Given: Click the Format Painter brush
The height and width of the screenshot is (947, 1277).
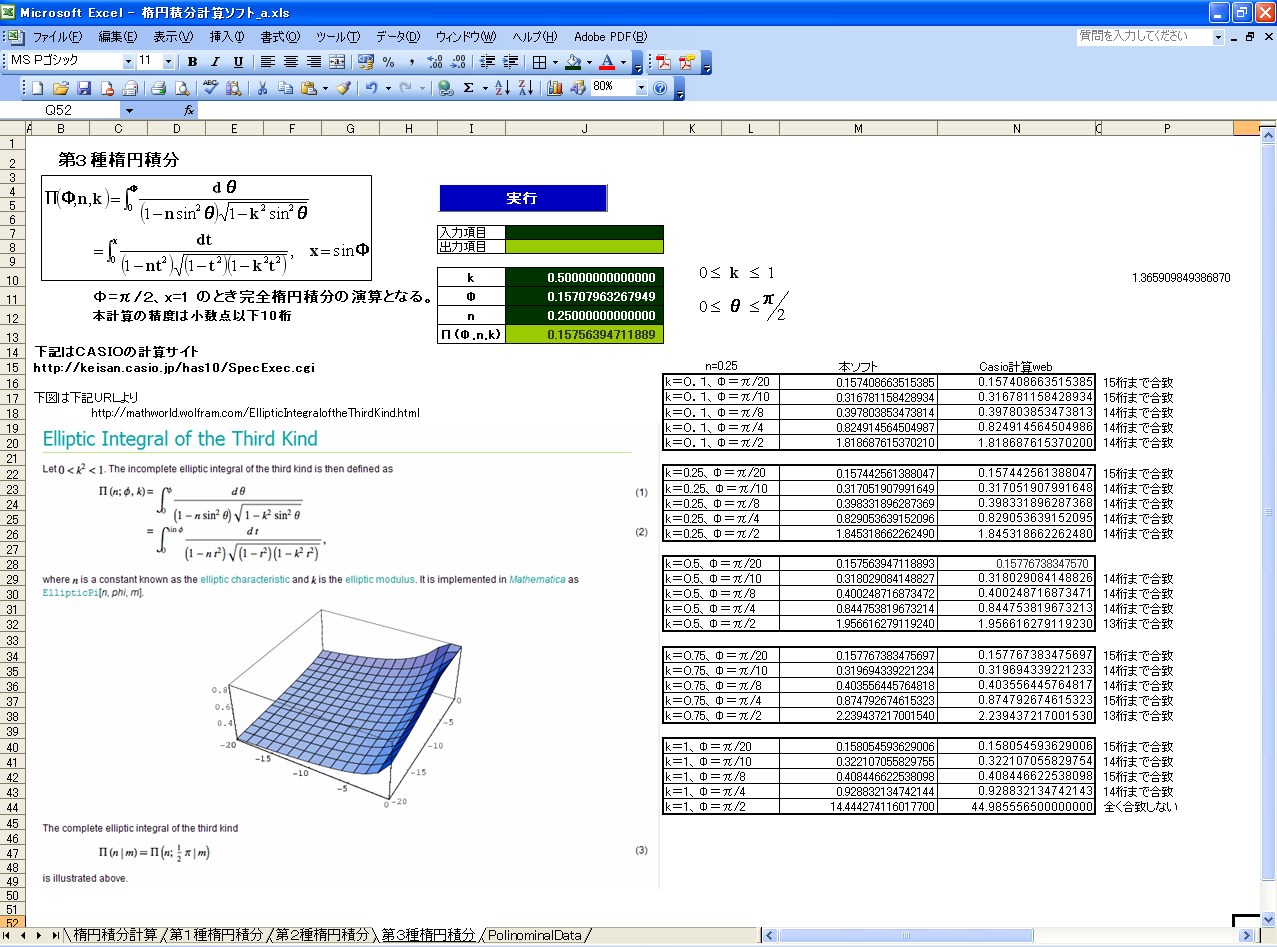Looking at the screenshot, I should click(x=343, y=88).
